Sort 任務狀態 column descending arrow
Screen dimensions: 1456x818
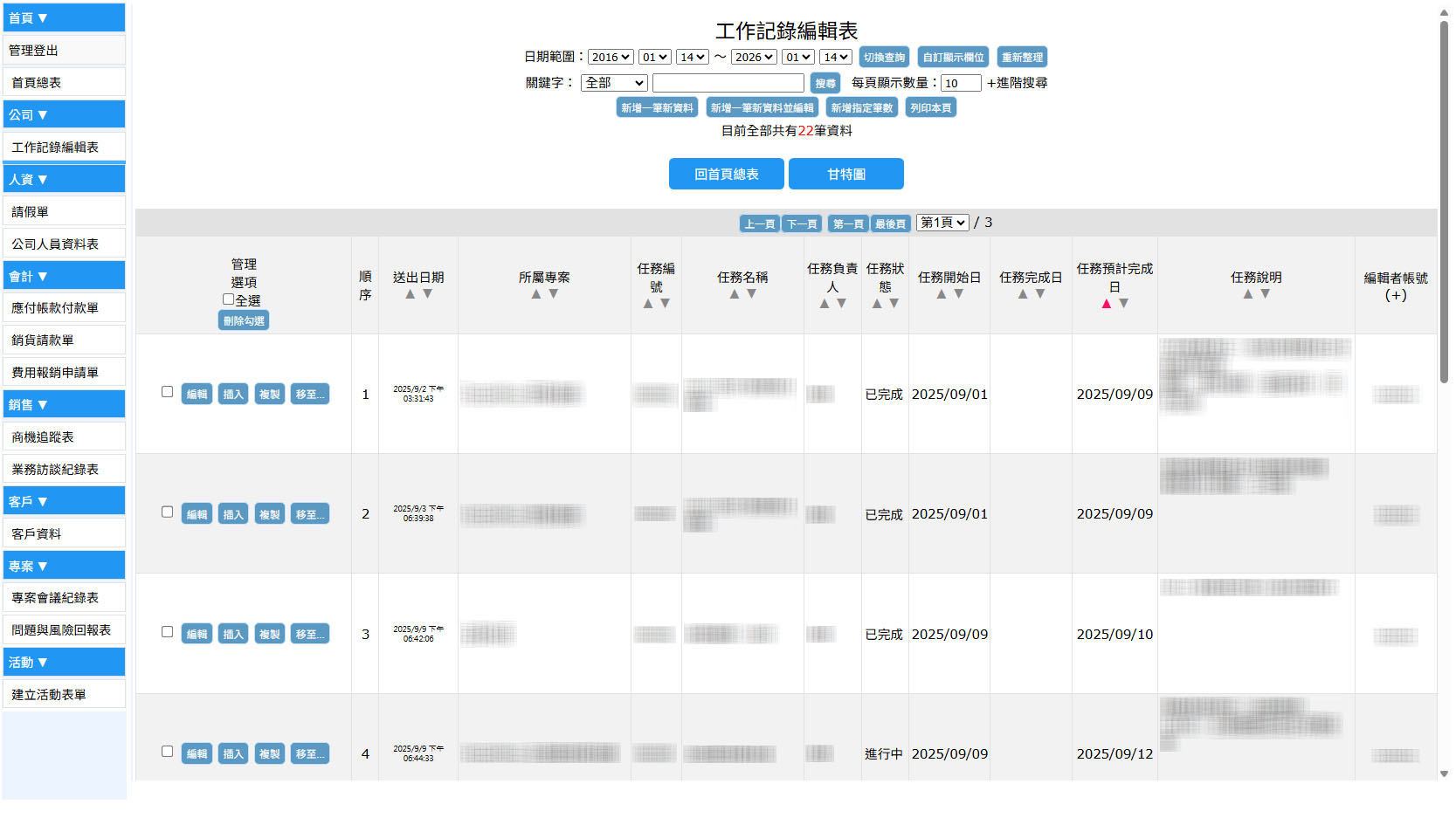coord(894,304)
